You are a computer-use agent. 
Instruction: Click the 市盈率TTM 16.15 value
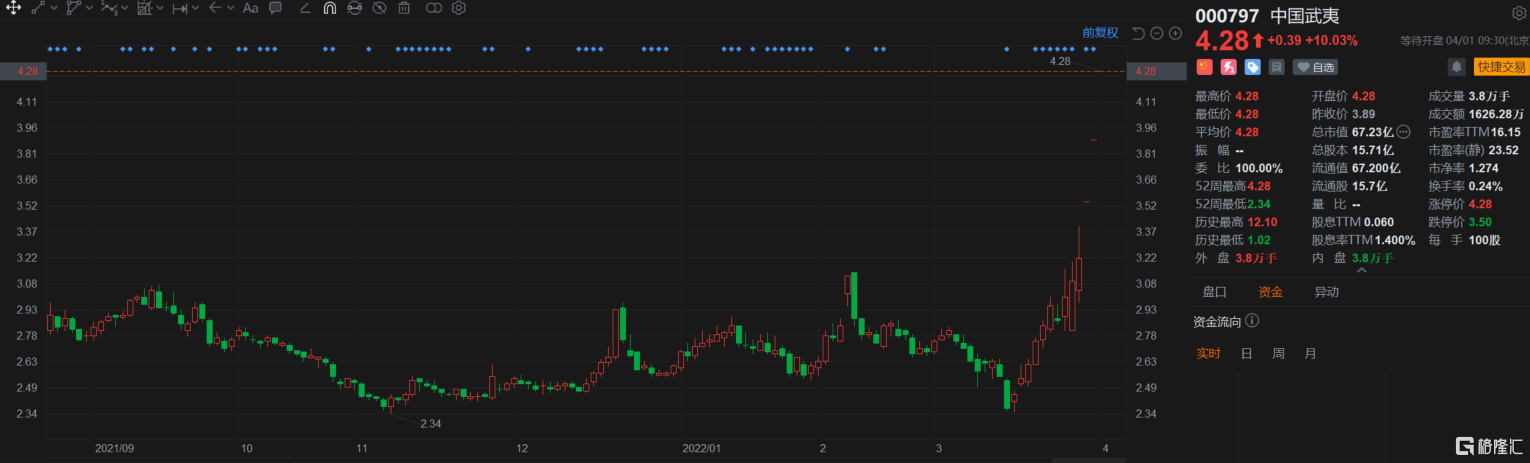1506,132
